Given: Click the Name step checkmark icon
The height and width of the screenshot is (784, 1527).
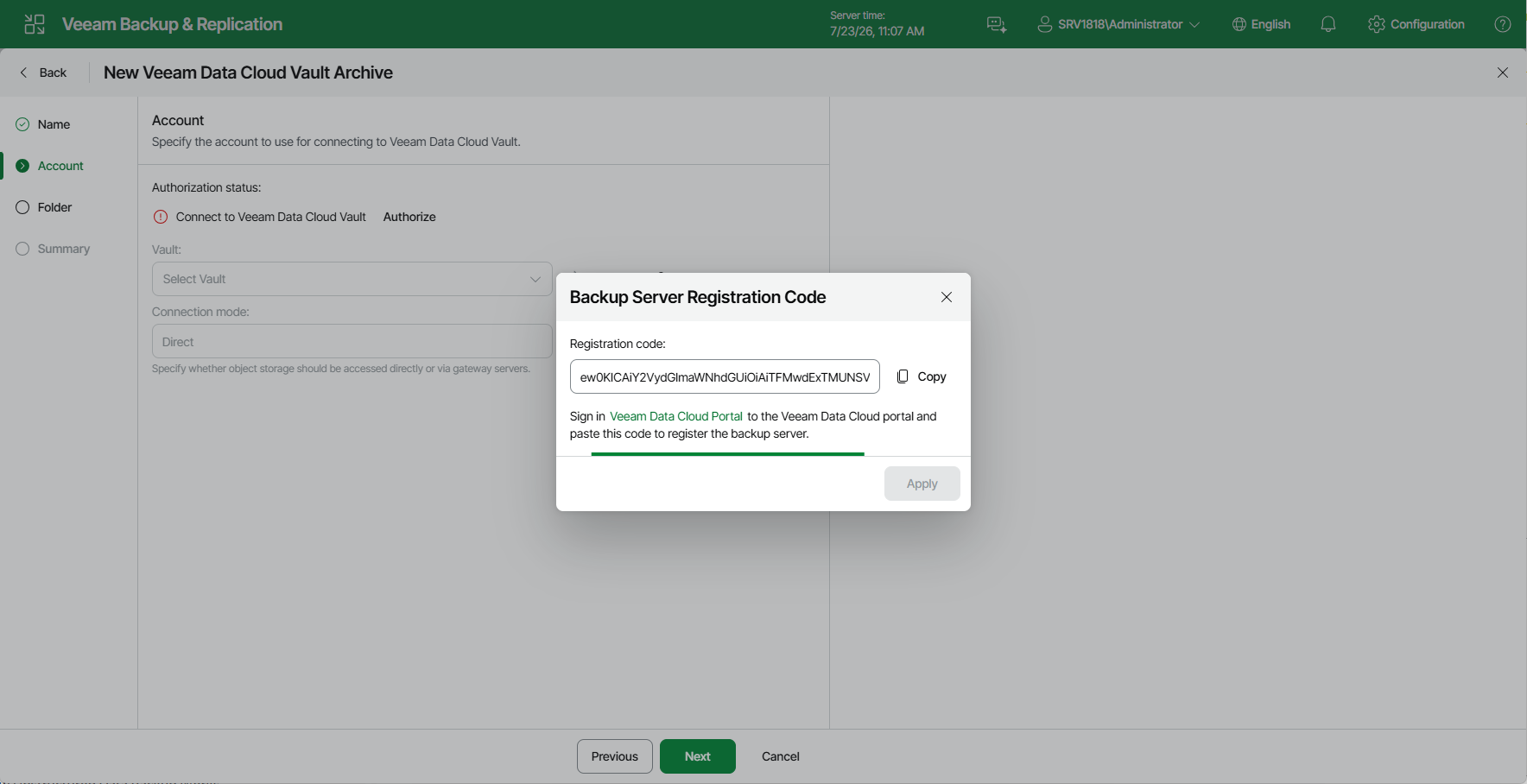Looking at the screenshot, I should pyautogui.click(x=22, y=124).
